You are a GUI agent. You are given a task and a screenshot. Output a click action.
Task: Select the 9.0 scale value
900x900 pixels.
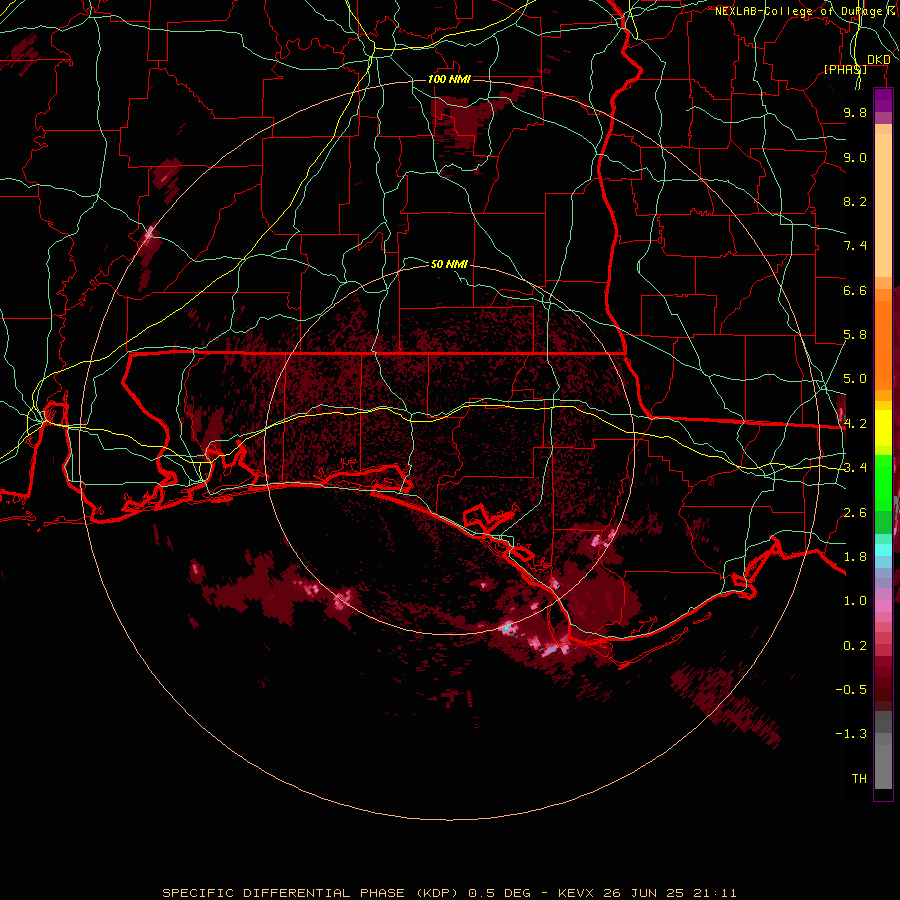coord(855,157)
